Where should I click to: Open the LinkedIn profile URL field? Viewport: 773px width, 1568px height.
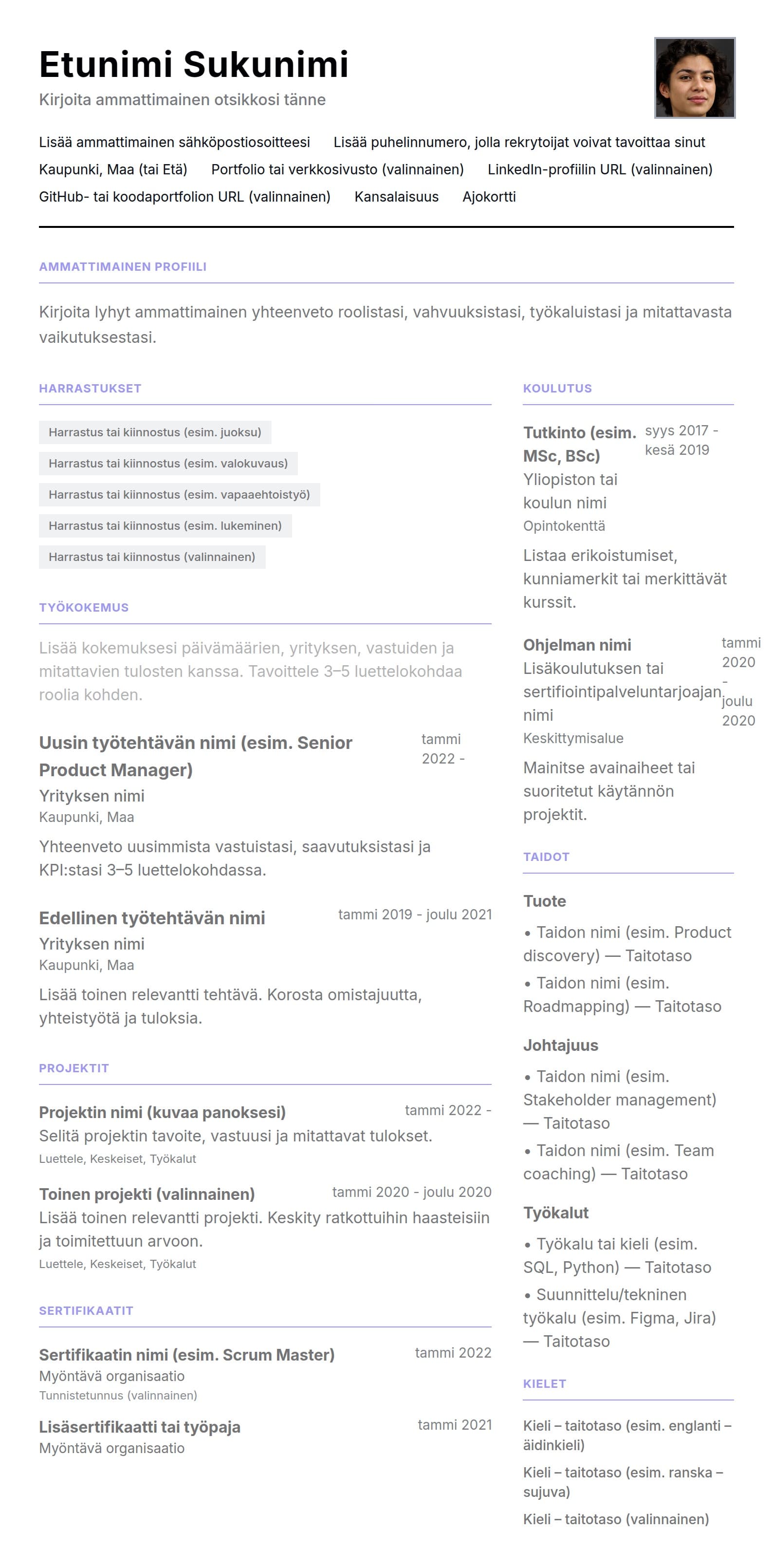(x=600, y=170)
